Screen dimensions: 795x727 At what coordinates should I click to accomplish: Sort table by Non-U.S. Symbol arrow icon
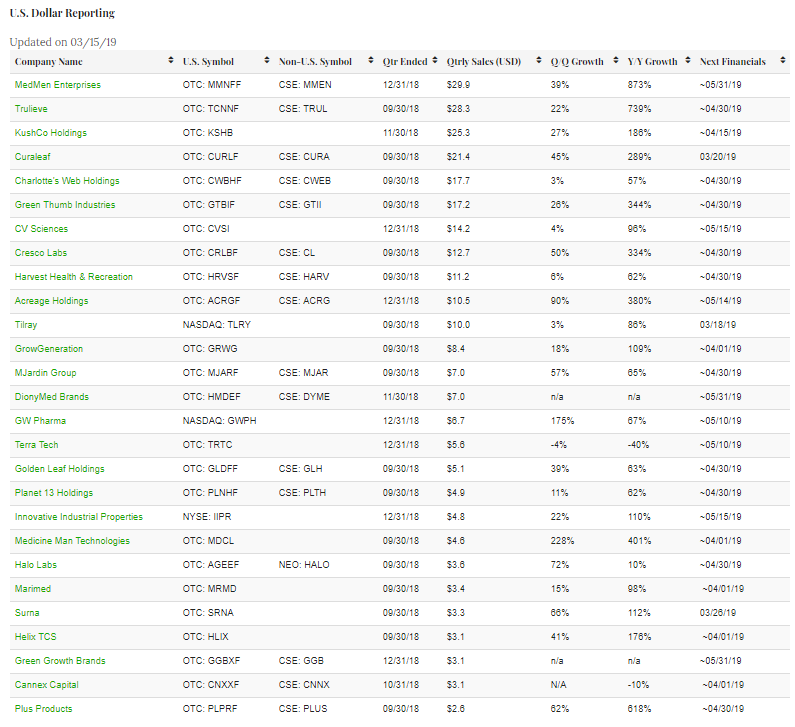coord(369,62)
